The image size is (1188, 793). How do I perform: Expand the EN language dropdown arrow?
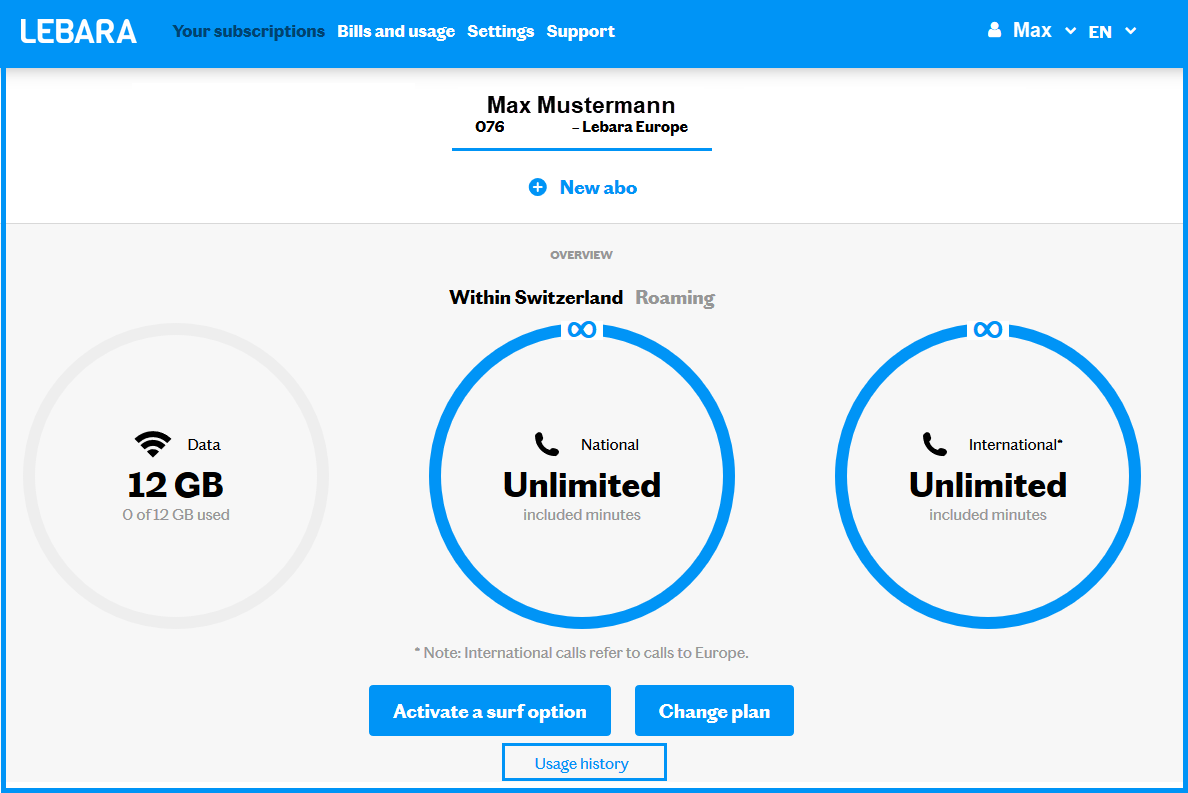[x=1130, y=31]
